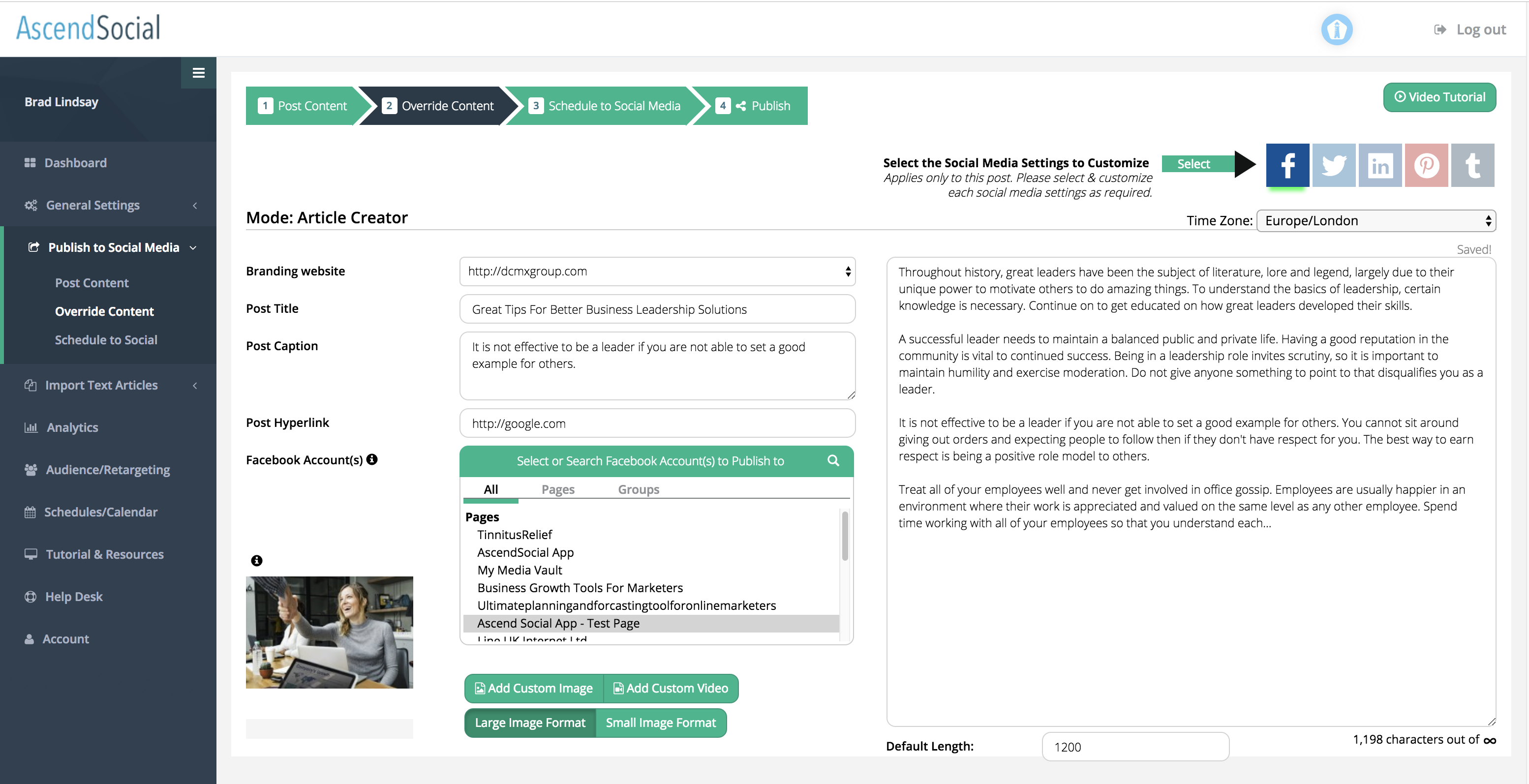Select Ascend Social App - Test Page
The height and width of the screenshot is (784, 1529).
point(558,623)
